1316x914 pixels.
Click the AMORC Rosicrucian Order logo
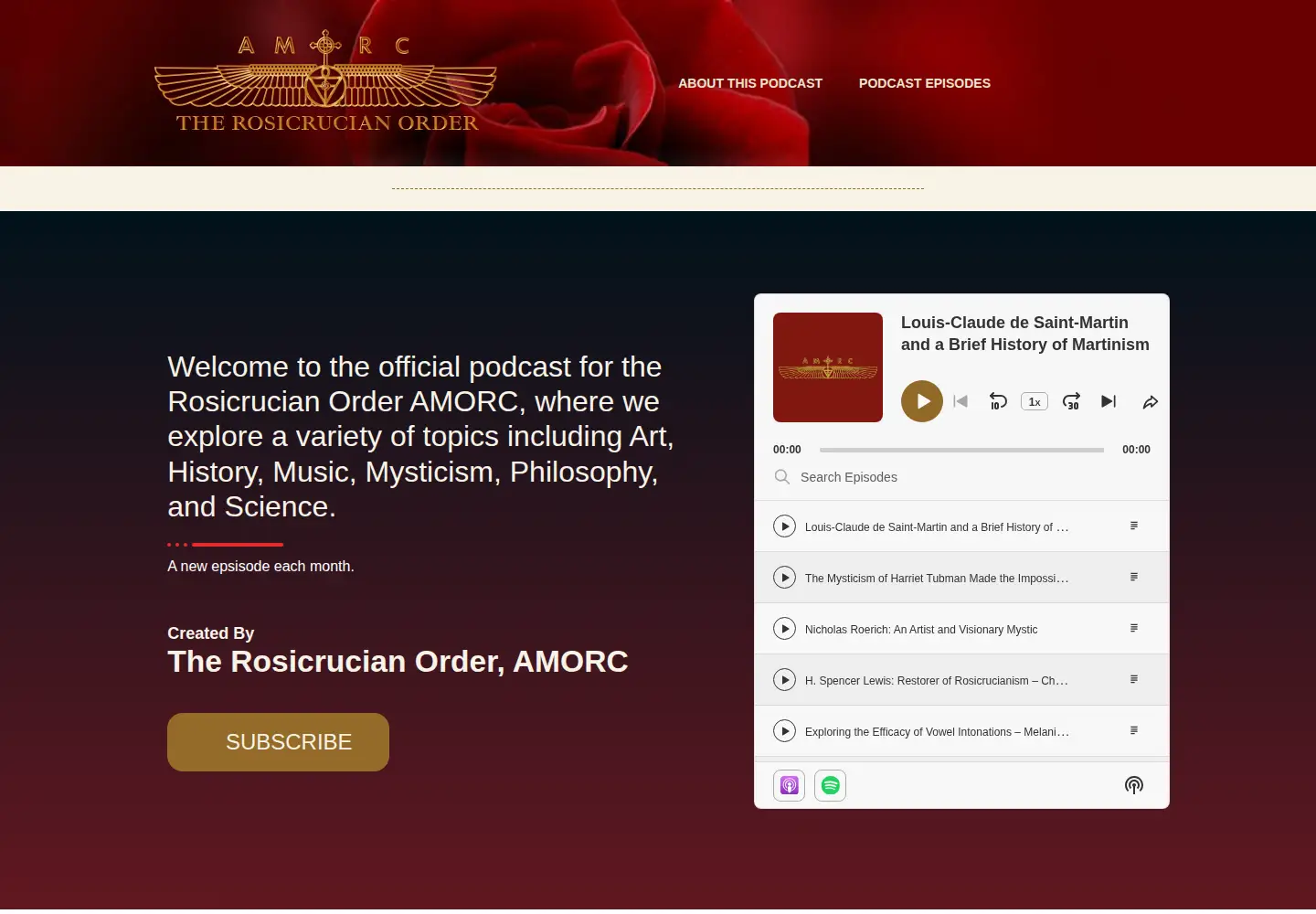tap(326, 82)
